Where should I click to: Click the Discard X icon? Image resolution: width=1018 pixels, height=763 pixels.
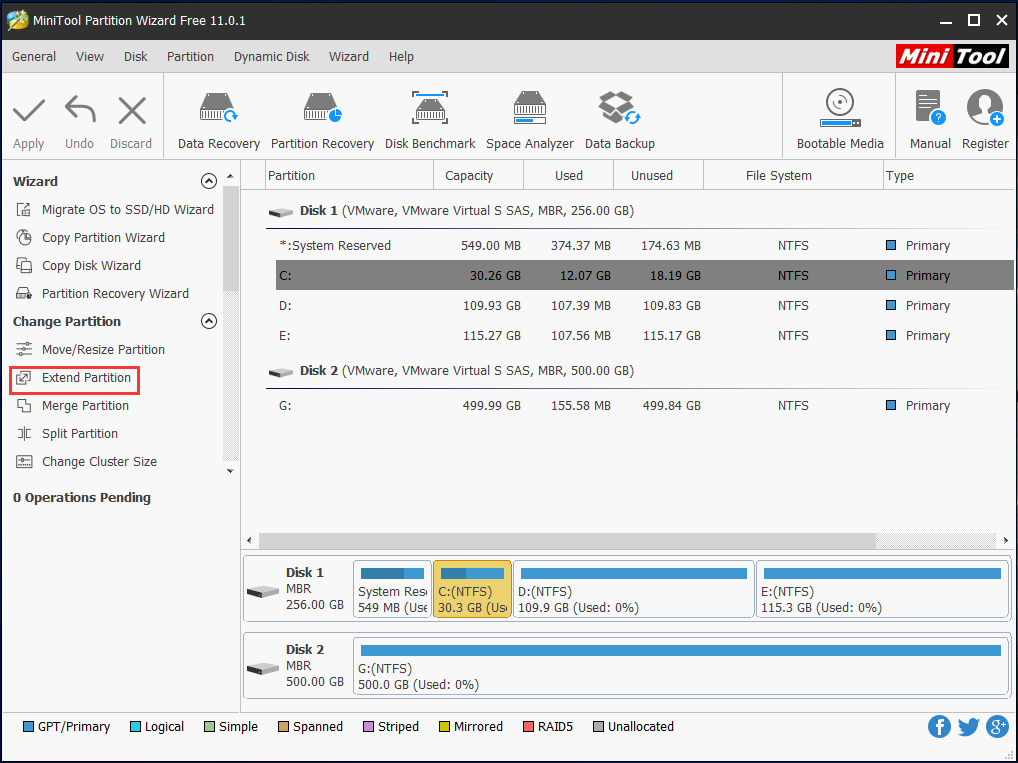click(x=132, y=110)
